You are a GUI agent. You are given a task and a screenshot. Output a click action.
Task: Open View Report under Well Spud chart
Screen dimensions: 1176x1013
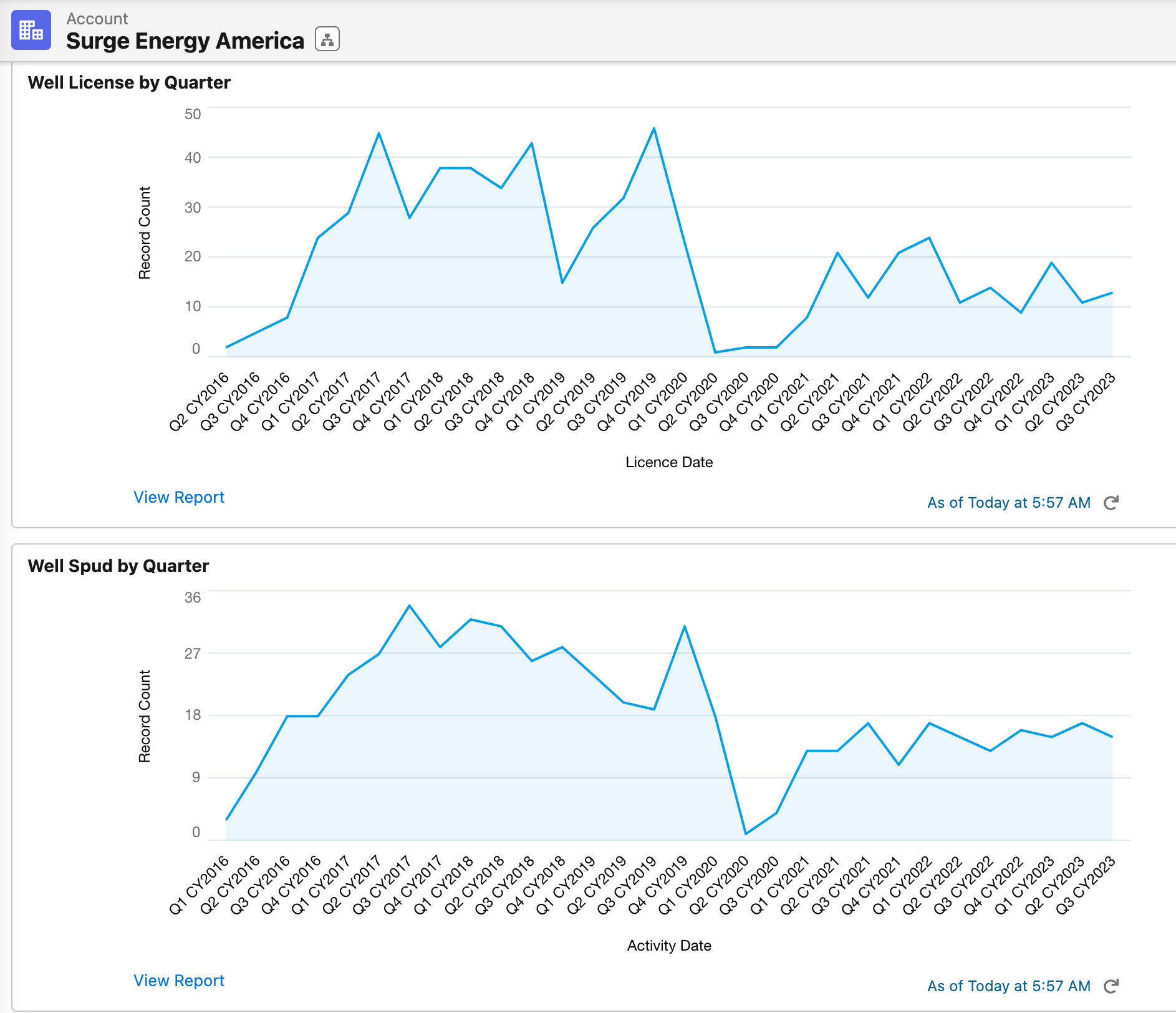[x=178, y=980]
